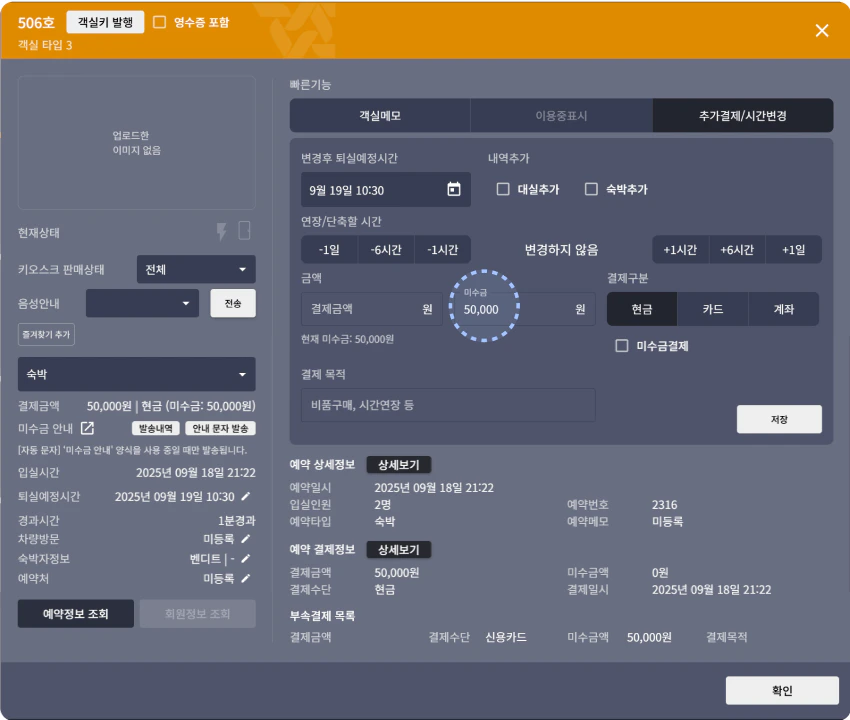
Task: Toggle the 미수금결제 checkbox
Action: coord(622,346)
